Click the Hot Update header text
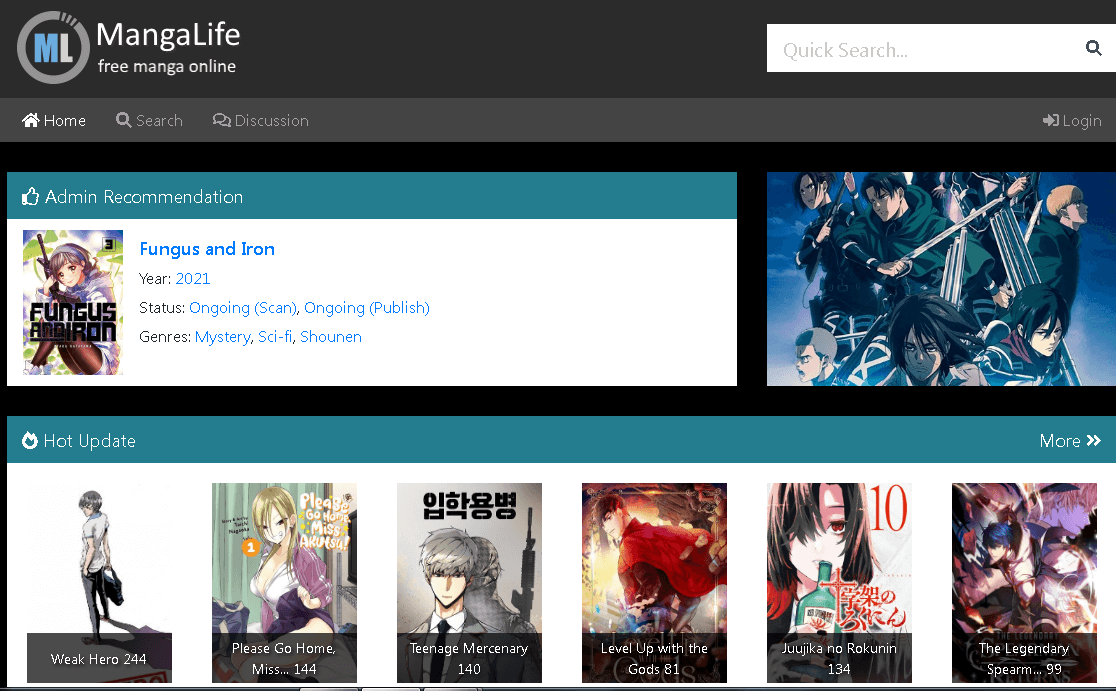Viewport: 1116px width, 691px height. coord(90,441)
